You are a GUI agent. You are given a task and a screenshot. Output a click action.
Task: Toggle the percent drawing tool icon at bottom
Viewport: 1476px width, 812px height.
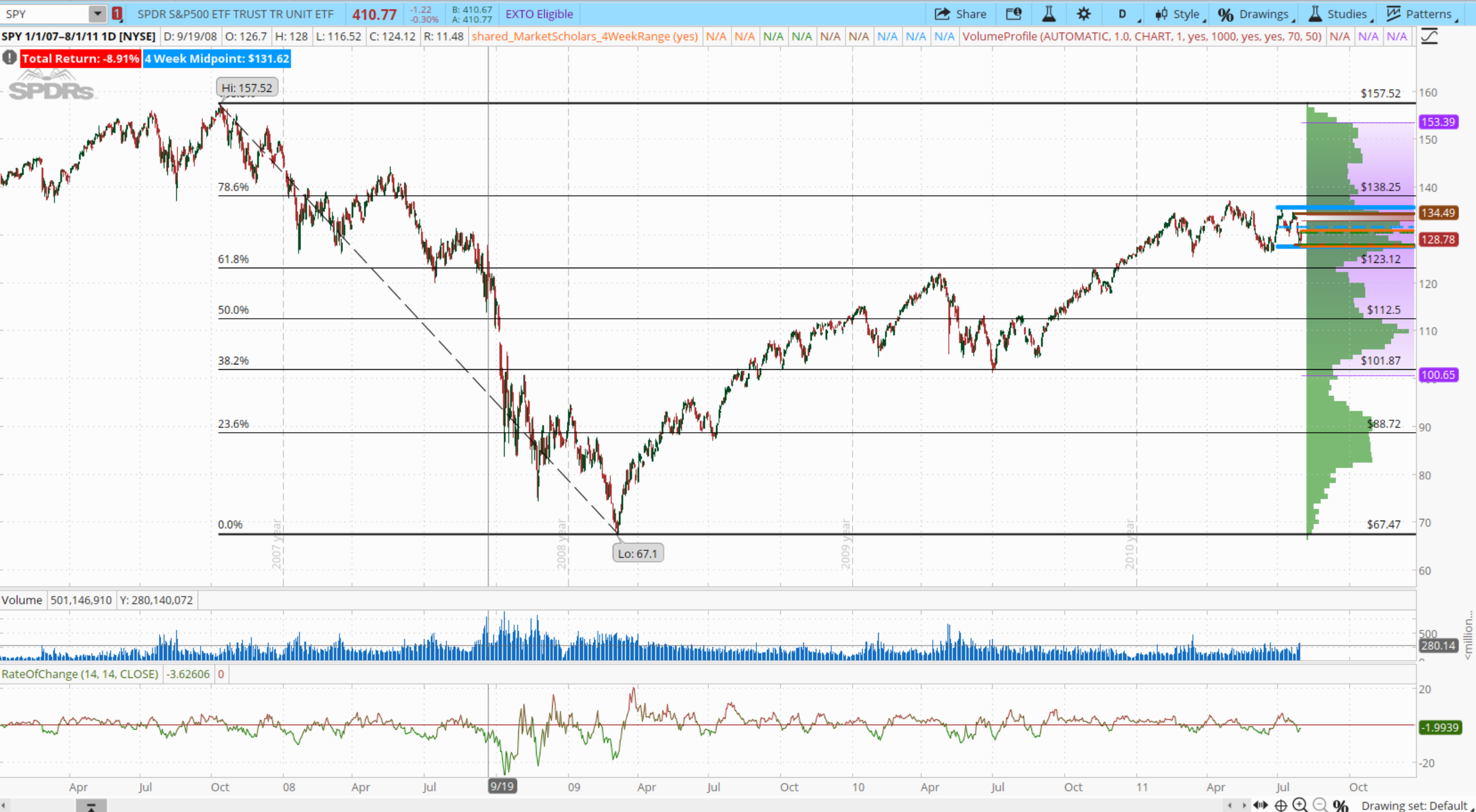click(x=1340, y=805)
